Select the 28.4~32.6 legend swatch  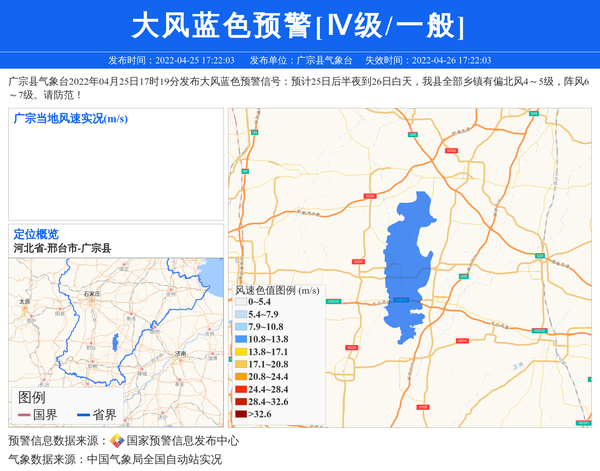point(240,401)
